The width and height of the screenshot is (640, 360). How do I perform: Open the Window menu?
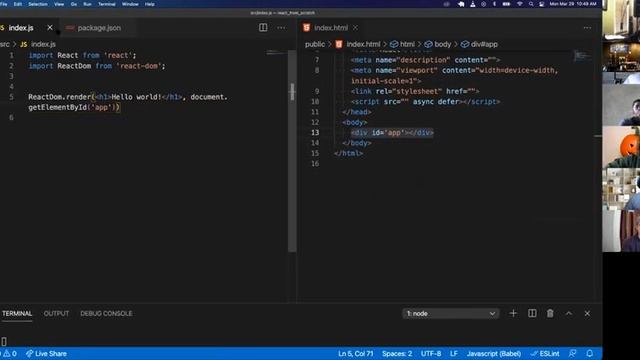[130, 4]
